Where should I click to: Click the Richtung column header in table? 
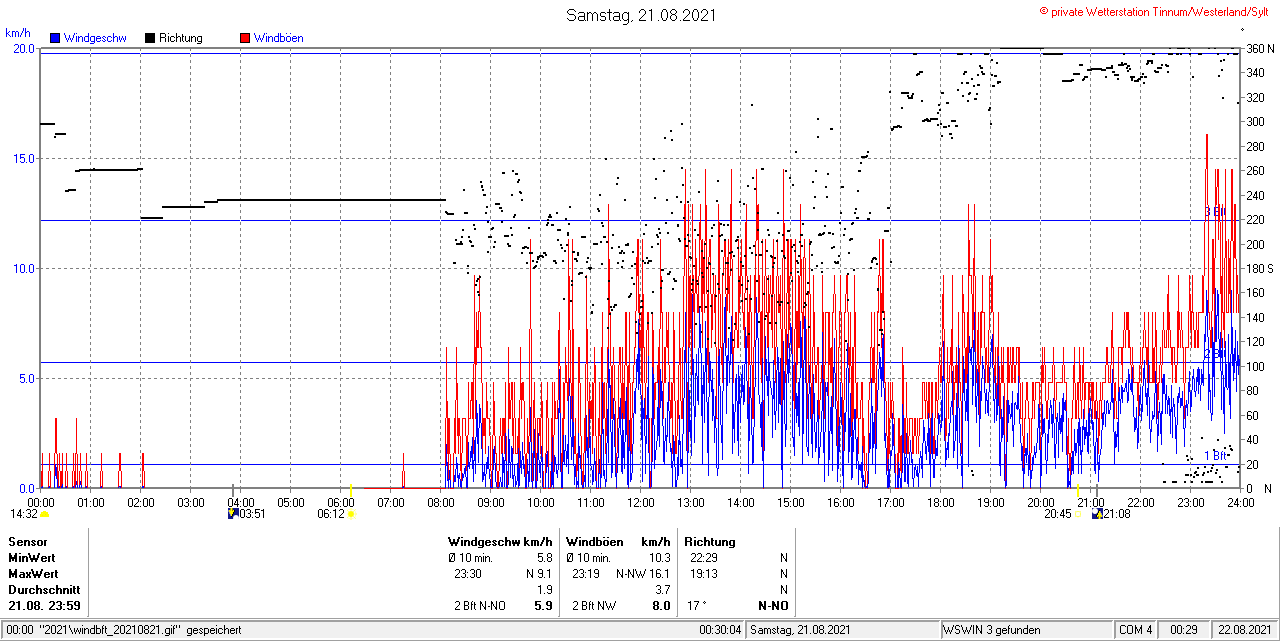710,542
